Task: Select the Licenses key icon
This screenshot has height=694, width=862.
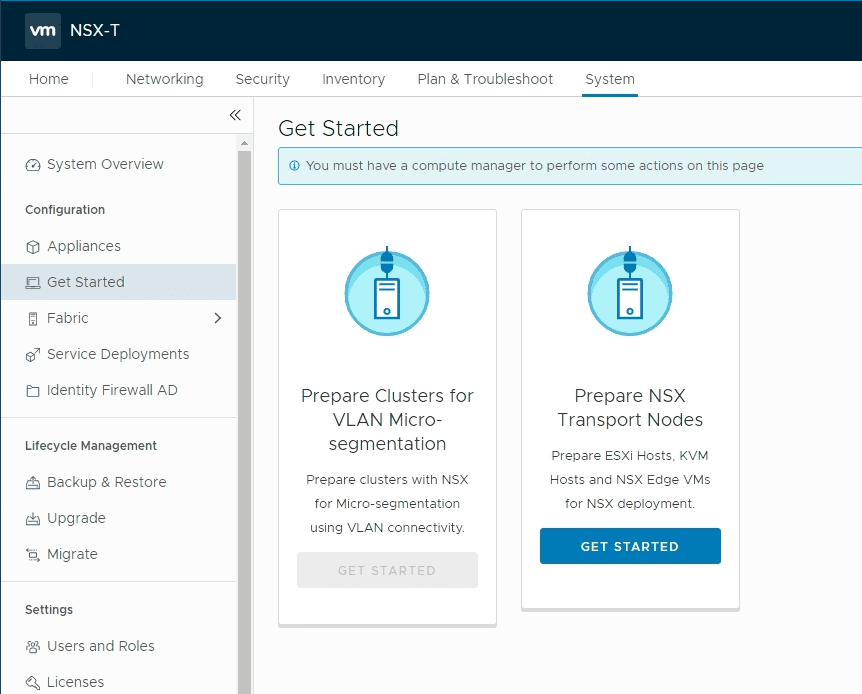Action: (x=33, y=682)
